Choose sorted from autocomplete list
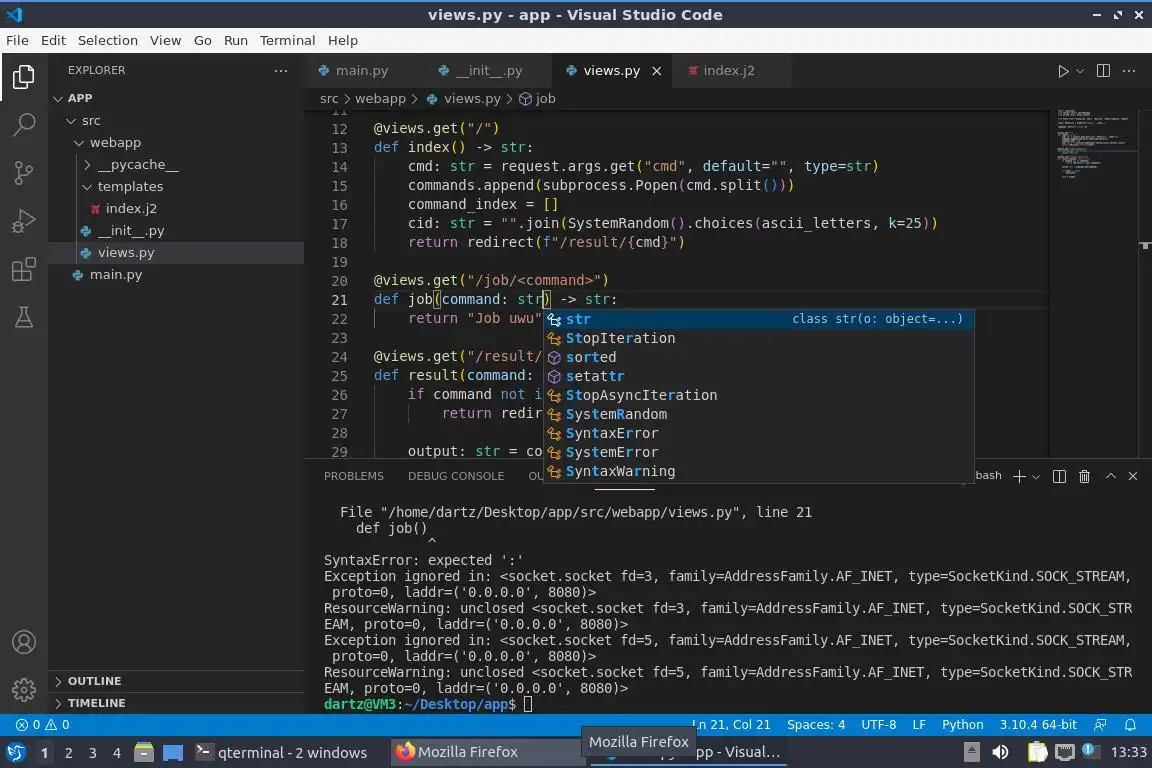This screenshot has width=1152, height=768. [759, 357]
